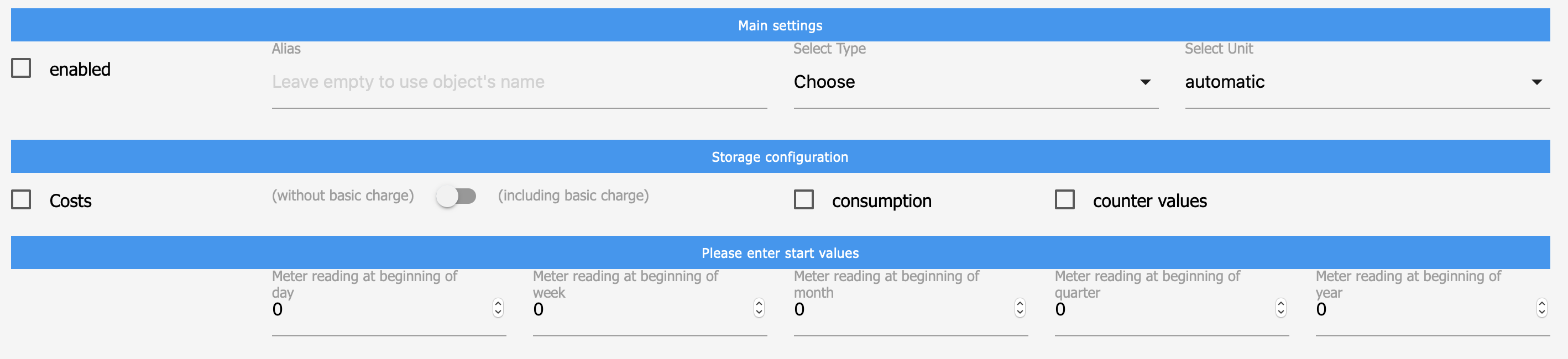Screen dimensions: 1568x359
Task: Enable consumption storage
Action: coord(803,199)
